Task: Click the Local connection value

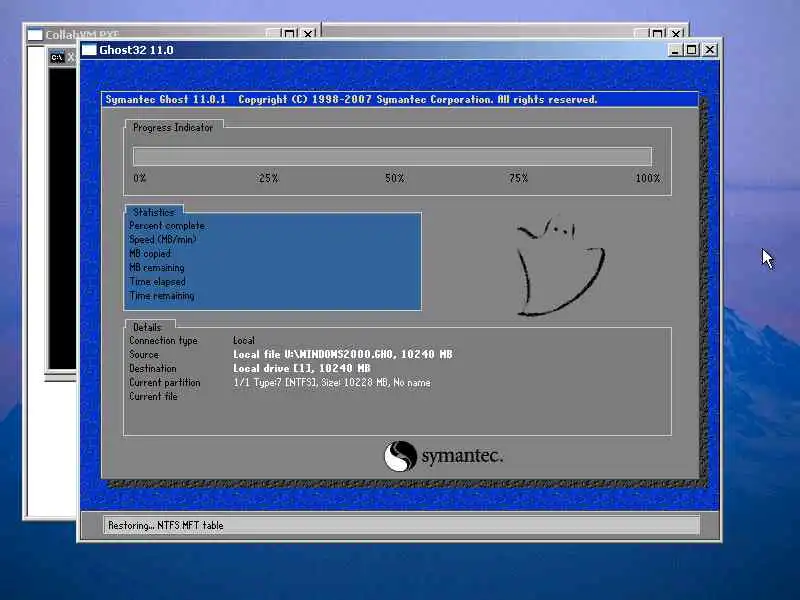Action: click(244, 340)
